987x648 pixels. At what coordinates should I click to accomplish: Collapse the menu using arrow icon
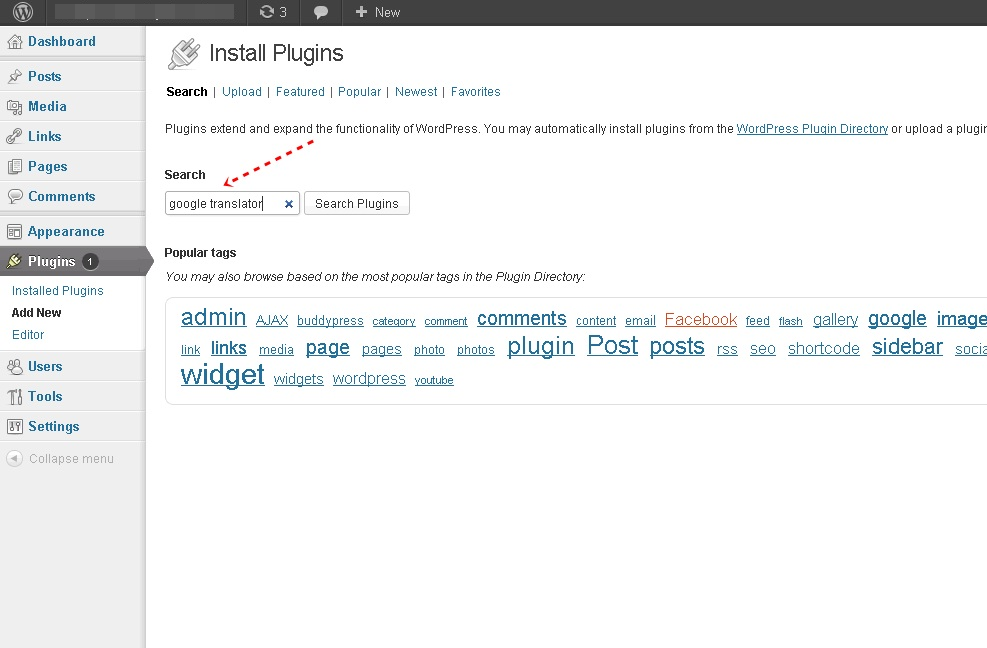14,458
